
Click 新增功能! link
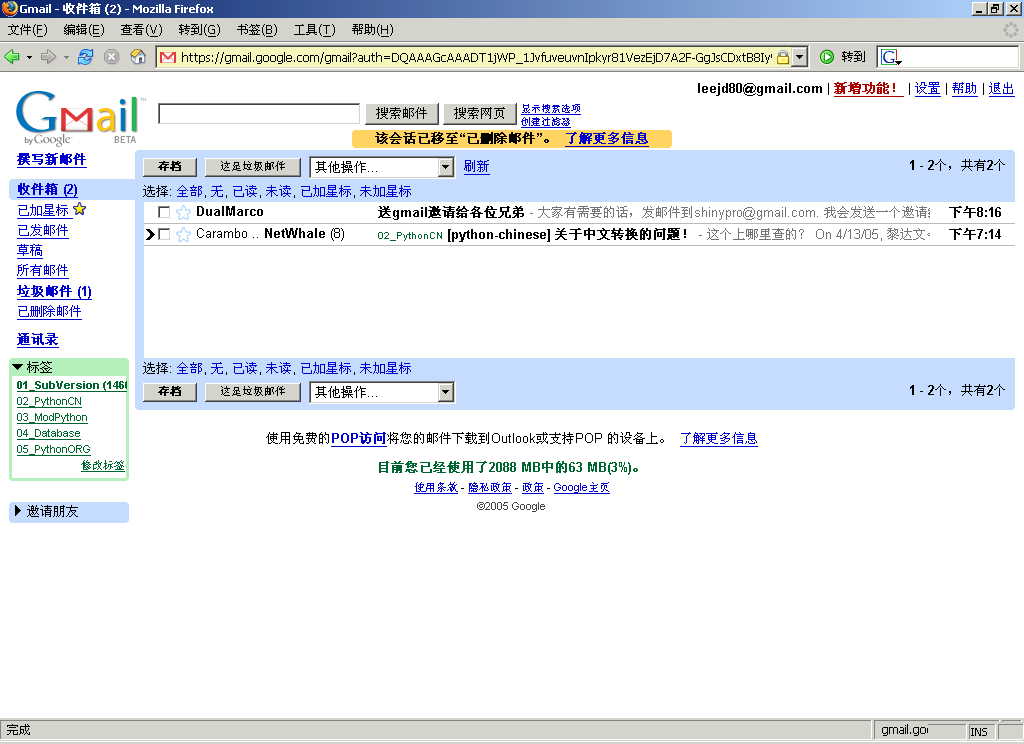[868, 88]
